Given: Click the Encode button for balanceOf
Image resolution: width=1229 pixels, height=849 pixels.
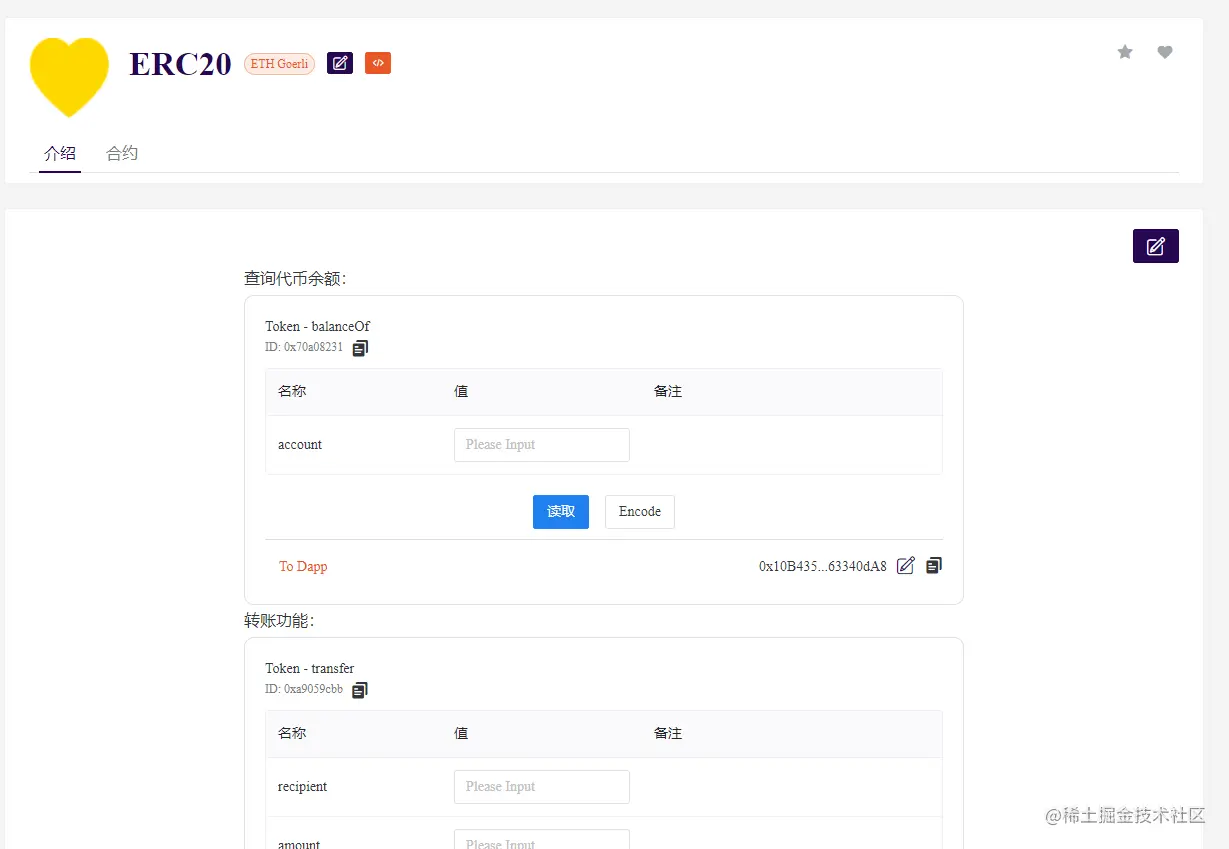Looking at the screenshot, I should click(639, 511).
